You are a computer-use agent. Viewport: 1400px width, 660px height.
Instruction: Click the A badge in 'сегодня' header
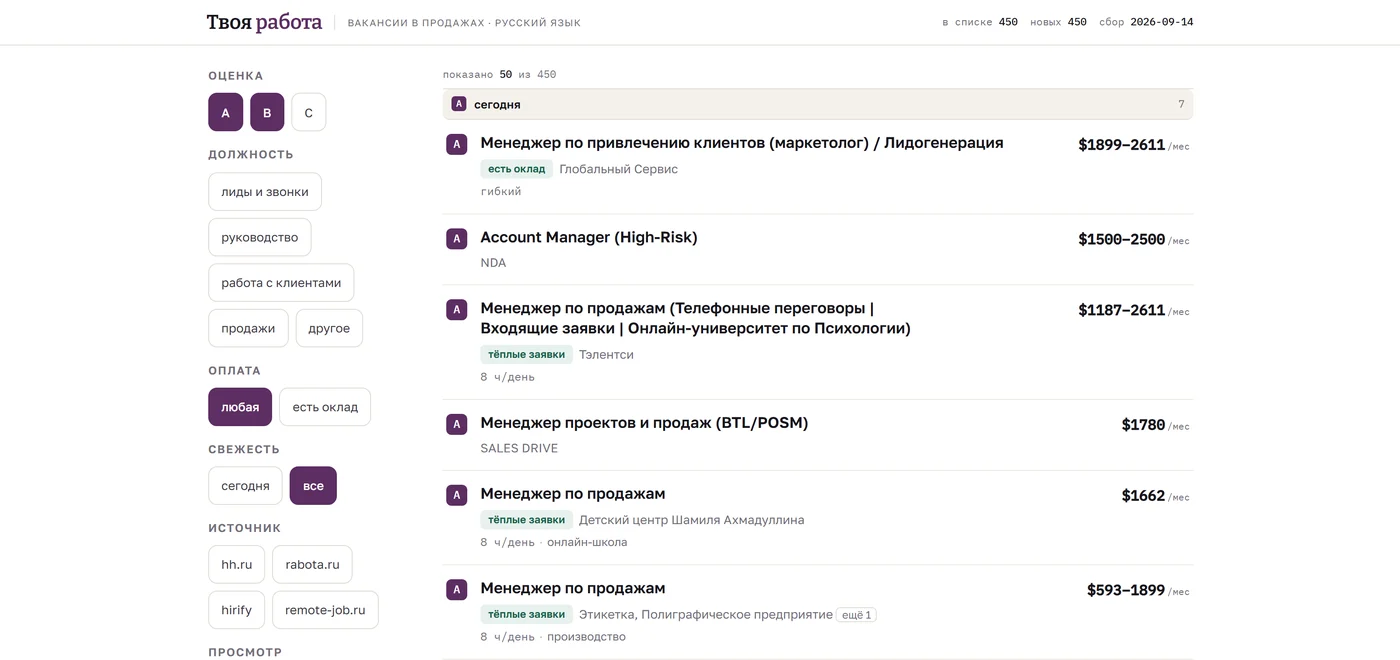[x=459, y=104]
